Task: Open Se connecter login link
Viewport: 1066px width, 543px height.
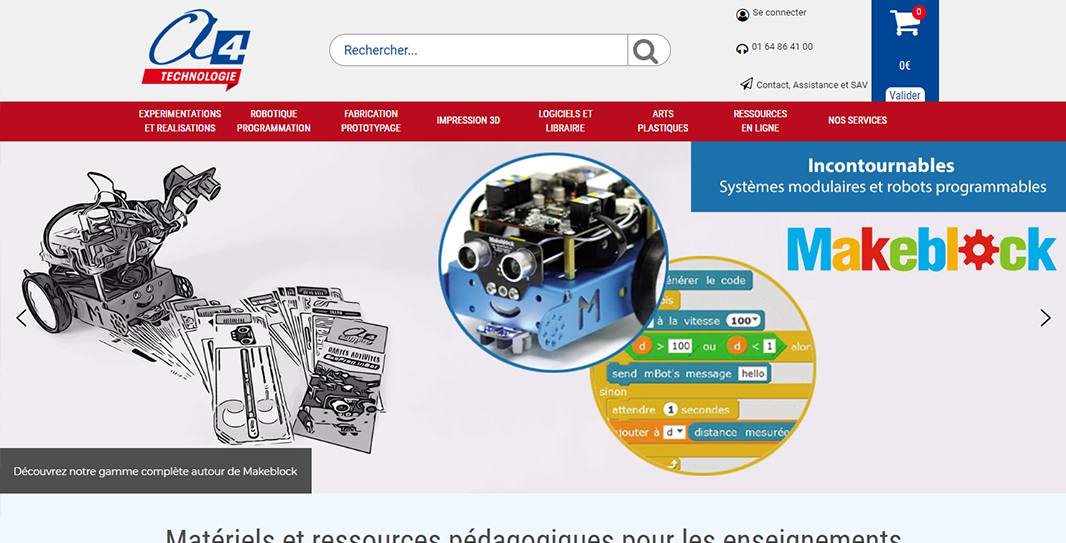Action: click(779, 13)
